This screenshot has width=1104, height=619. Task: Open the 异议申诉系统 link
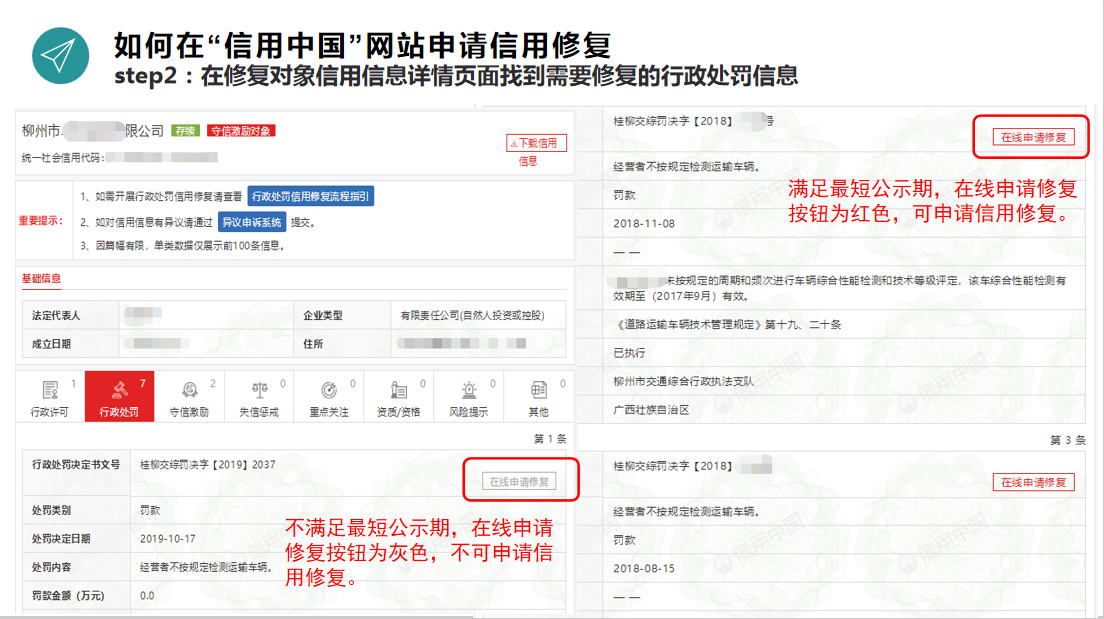click(252, 222)
